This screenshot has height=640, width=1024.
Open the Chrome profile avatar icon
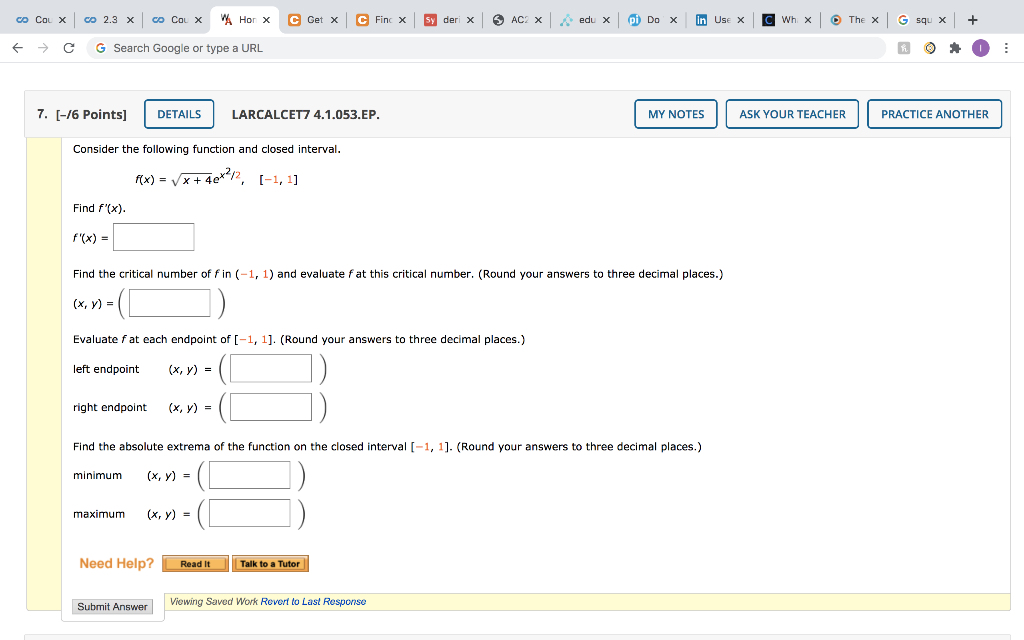980,46
